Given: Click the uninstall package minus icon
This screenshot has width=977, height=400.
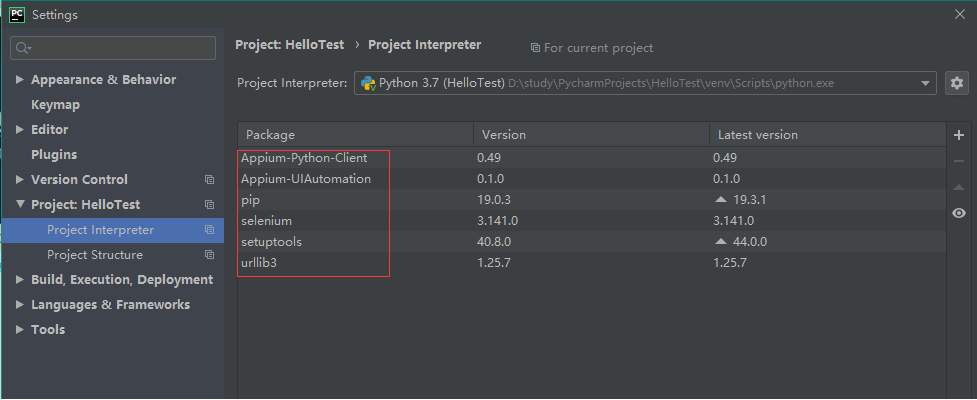Looking at the screenshot, I should pyautogui.click(x=958, y=161).
